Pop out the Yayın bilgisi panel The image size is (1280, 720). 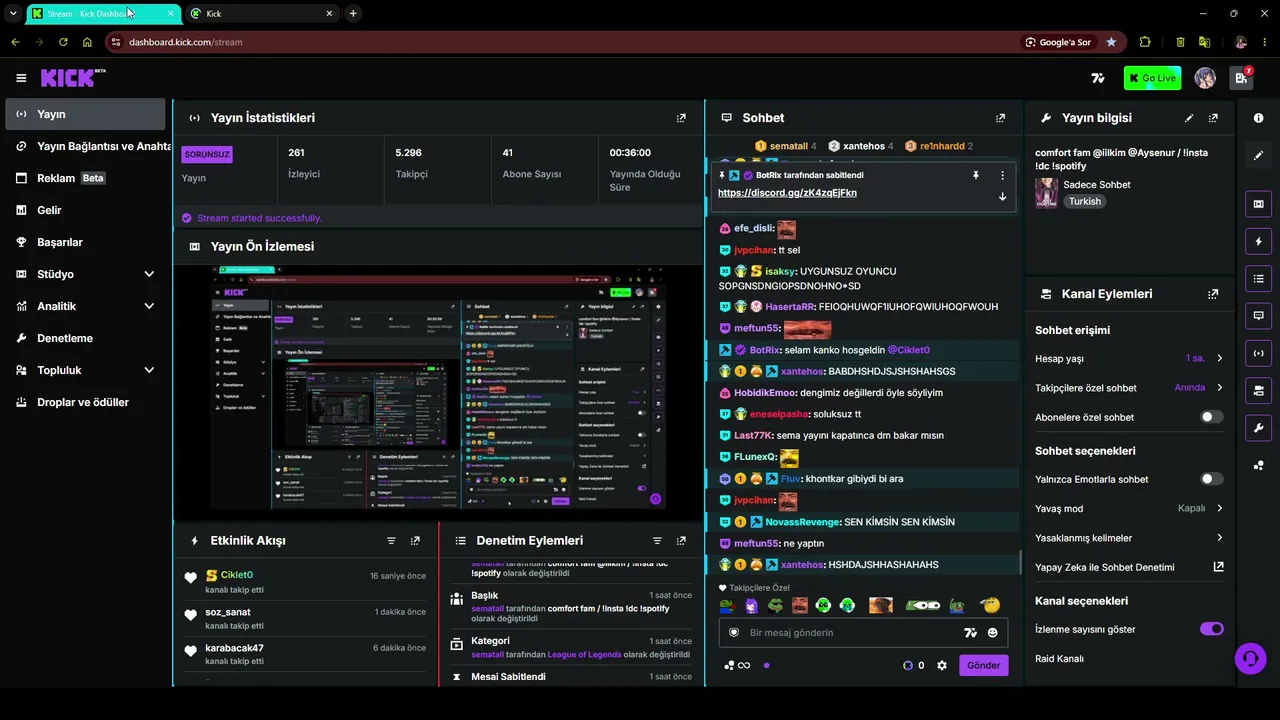(x=1213, y=118)
